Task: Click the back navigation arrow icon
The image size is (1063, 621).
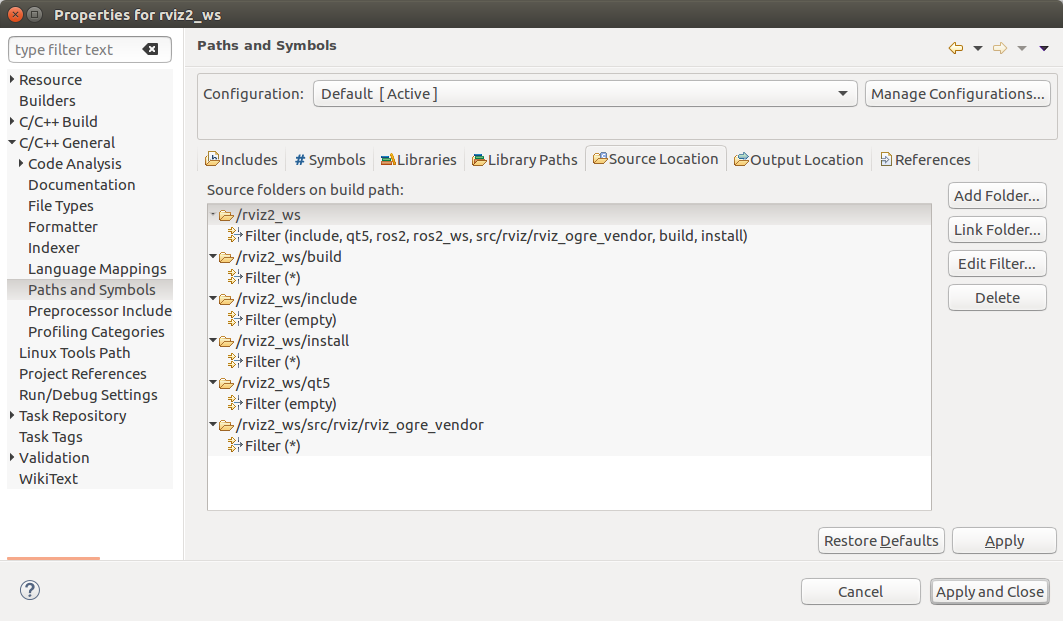Action: coord(955,48)
